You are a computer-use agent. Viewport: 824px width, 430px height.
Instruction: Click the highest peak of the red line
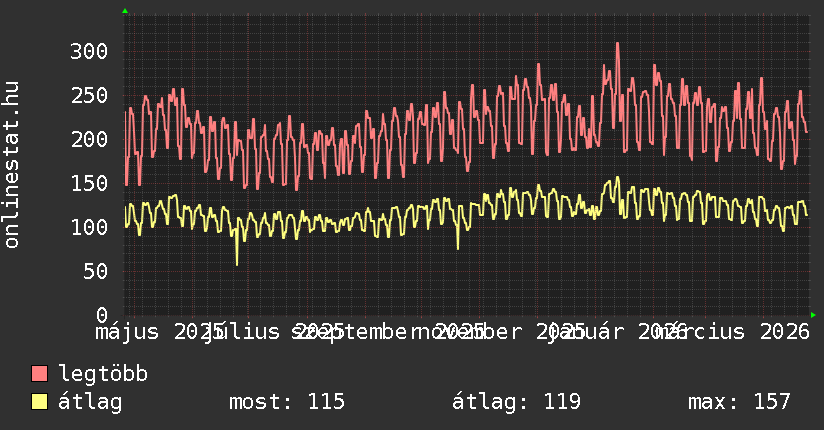pos(617,43)
